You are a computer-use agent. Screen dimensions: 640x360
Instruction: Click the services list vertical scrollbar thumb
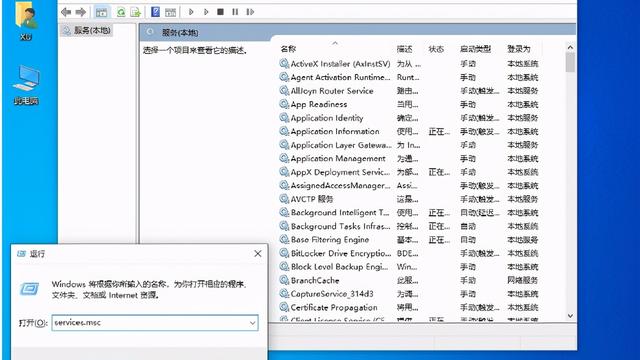570,62
